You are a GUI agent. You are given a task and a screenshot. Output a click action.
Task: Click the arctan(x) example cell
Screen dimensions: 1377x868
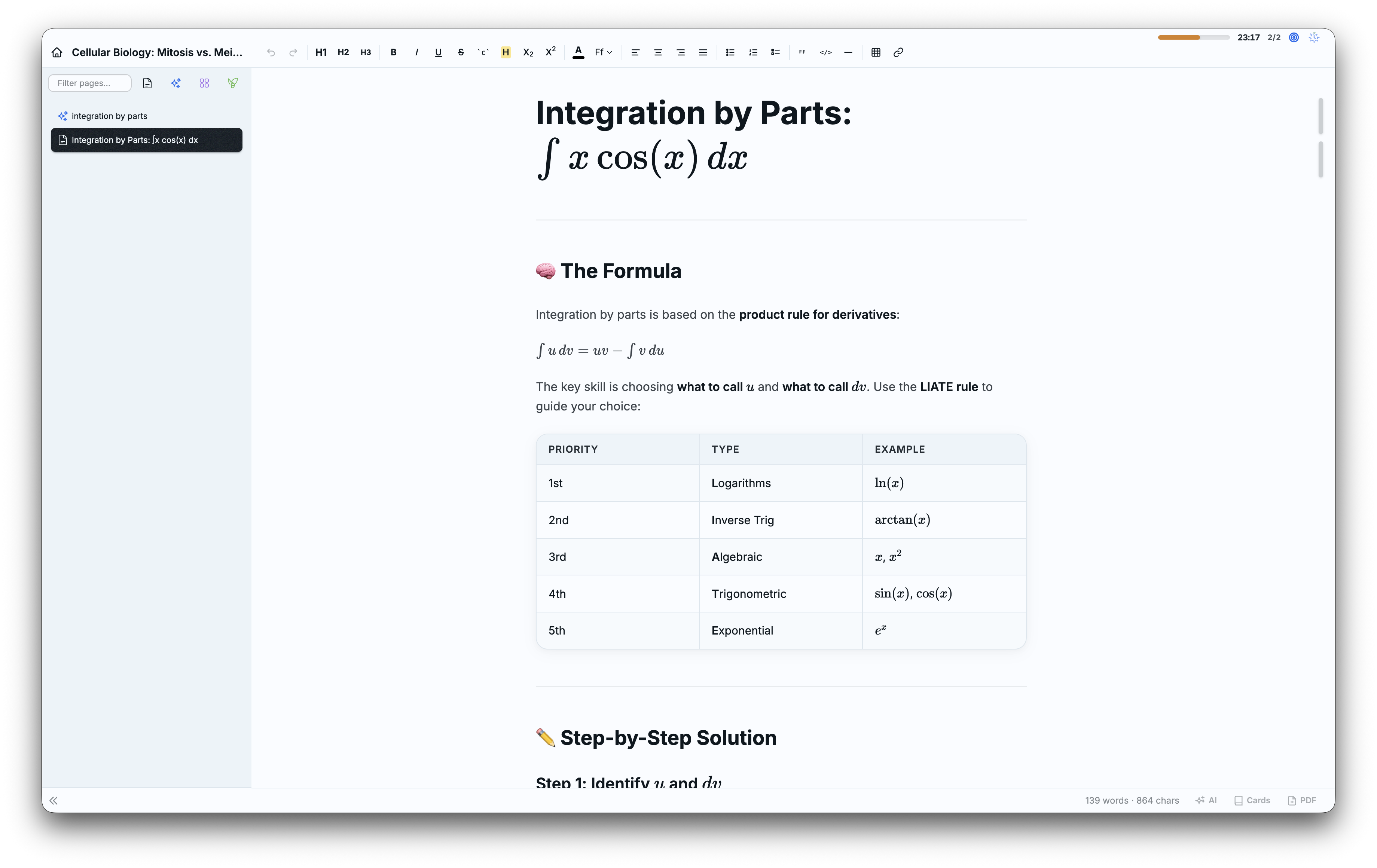point(944,520)
